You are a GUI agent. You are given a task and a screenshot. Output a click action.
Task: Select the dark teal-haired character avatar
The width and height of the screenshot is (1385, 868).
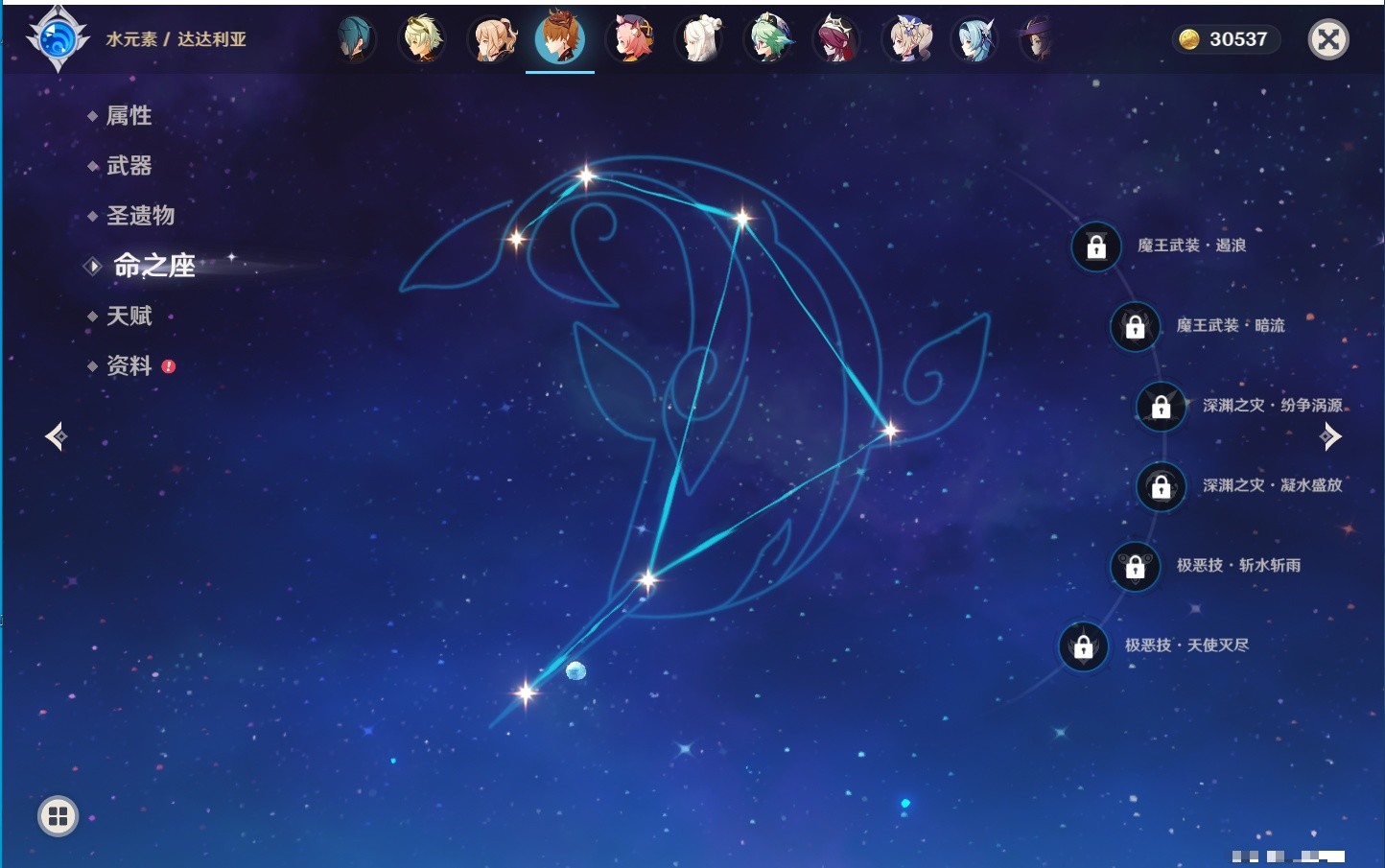click(355, 39)
